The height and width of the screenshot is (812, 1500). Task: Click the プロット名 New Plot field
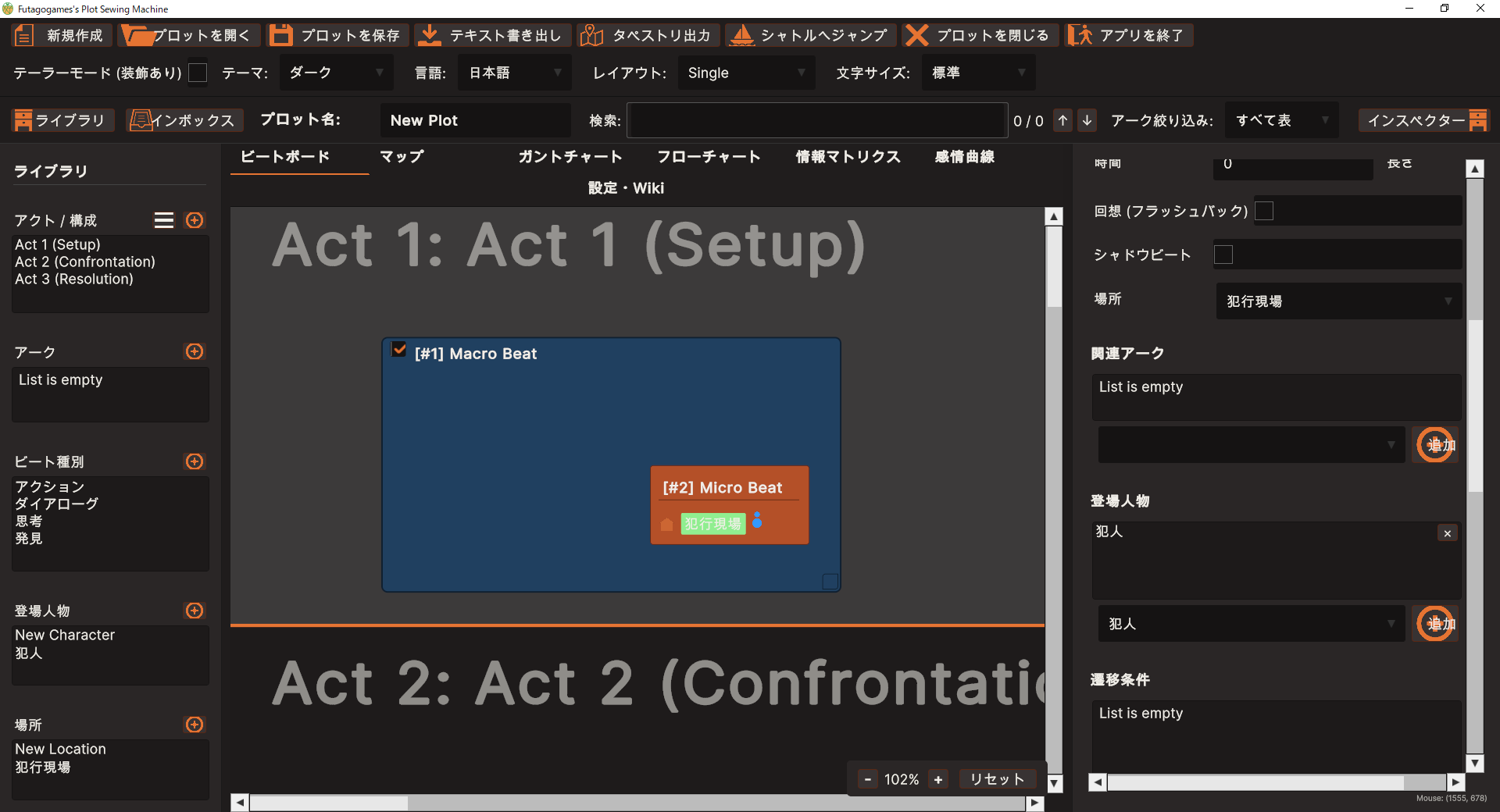(x=476, y=120)
